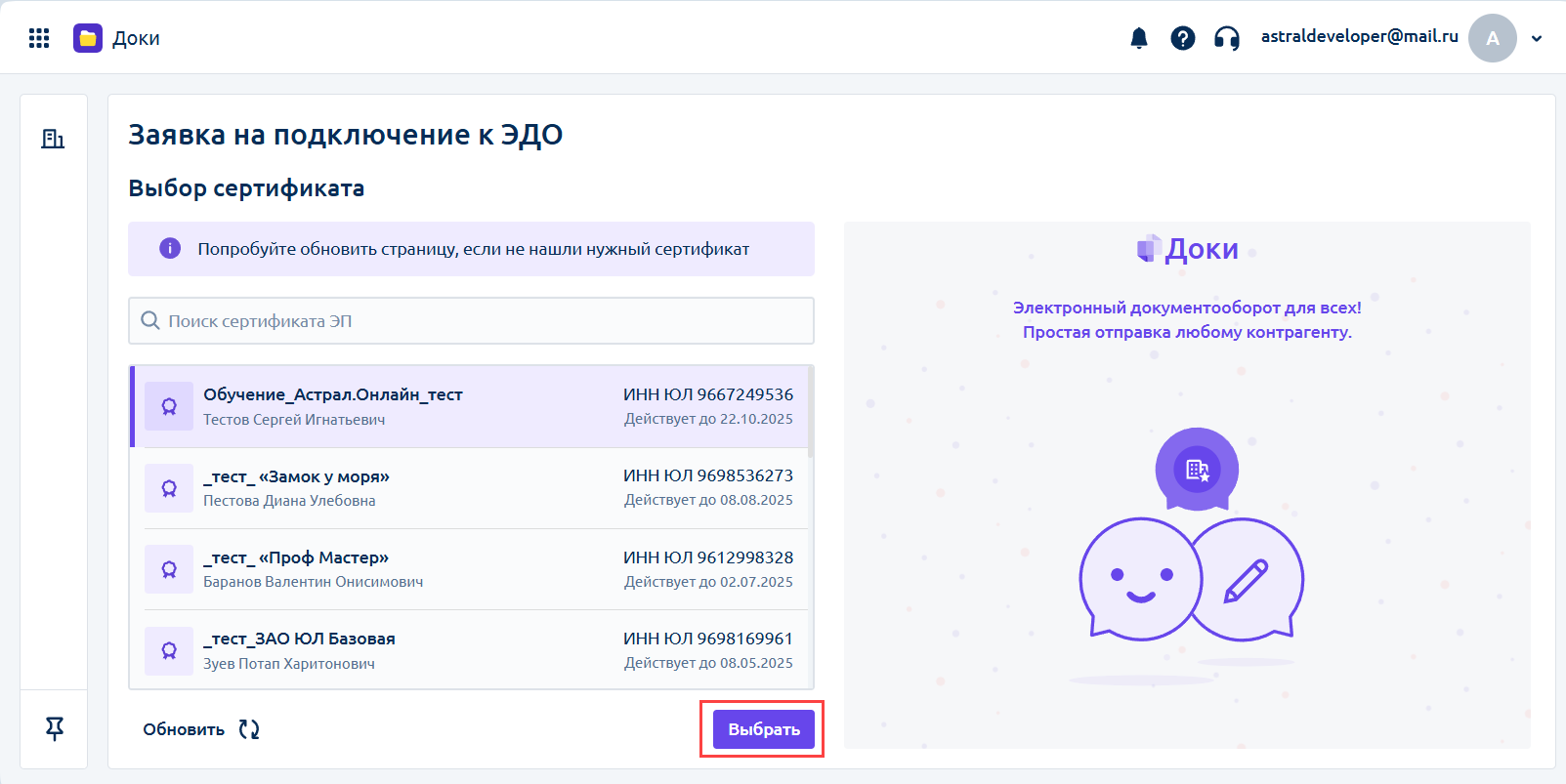Image resolution: width=1566 pixels, height=784 pixels.
Task: Click the user avatar circle with A
Action: (x=1493, y=38)
